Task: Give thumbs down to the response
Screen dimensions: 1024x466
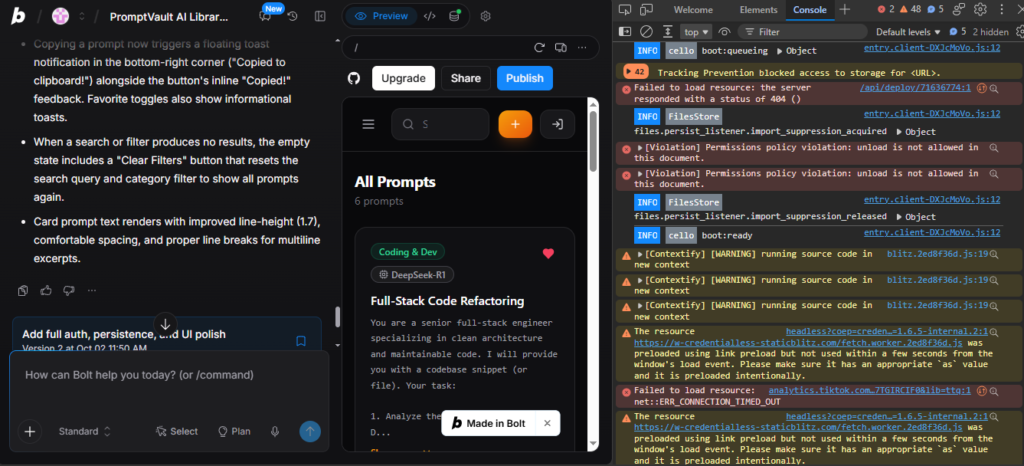Action: pyautogui.click(x=69, y=290)
